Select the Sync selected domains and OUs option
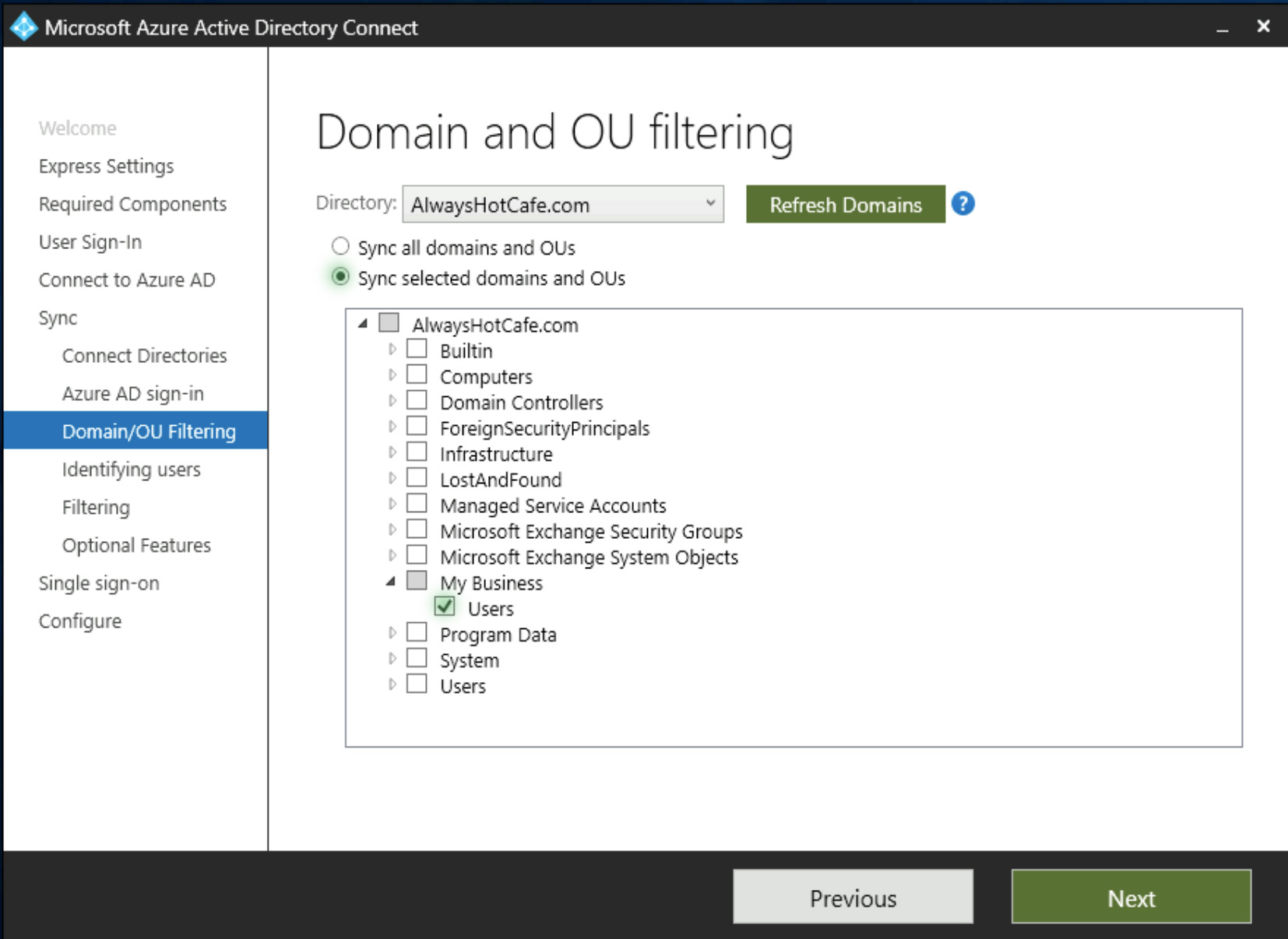The height and width of the screenshot is (939, 1288). (x=339, y=277)
